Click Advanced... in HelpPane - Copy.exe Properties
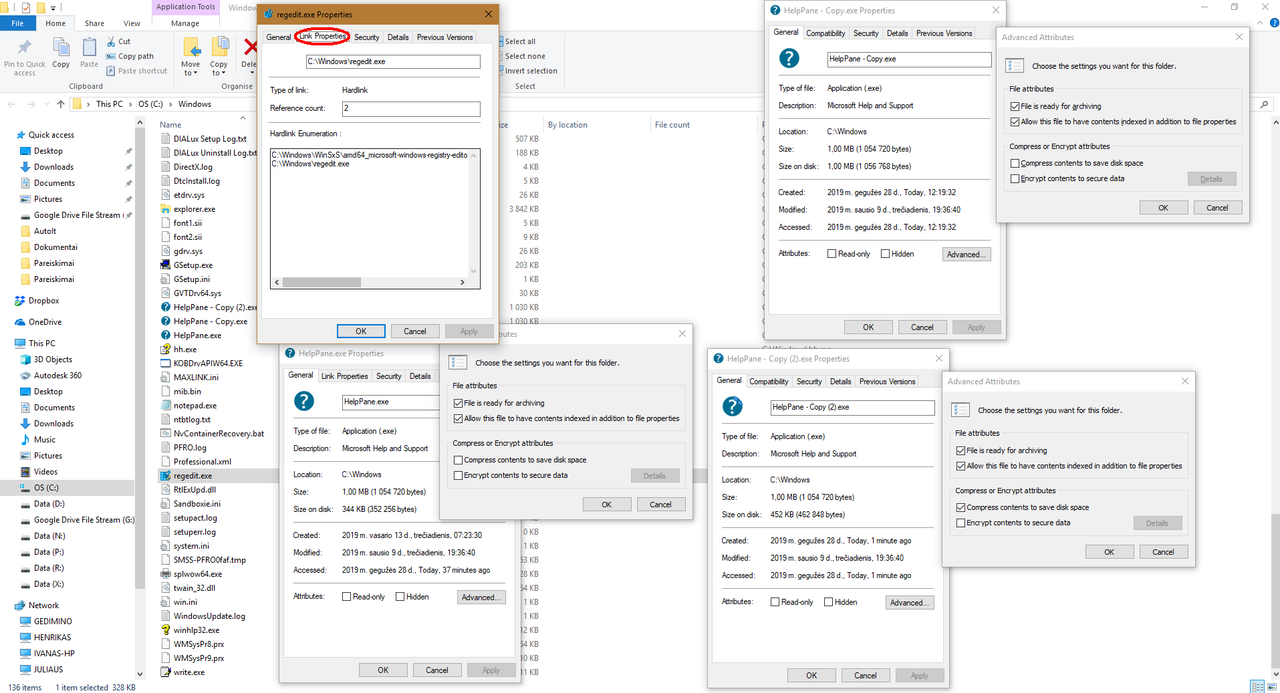Screen dimensions: 1280x693 (x=966, y=254)
